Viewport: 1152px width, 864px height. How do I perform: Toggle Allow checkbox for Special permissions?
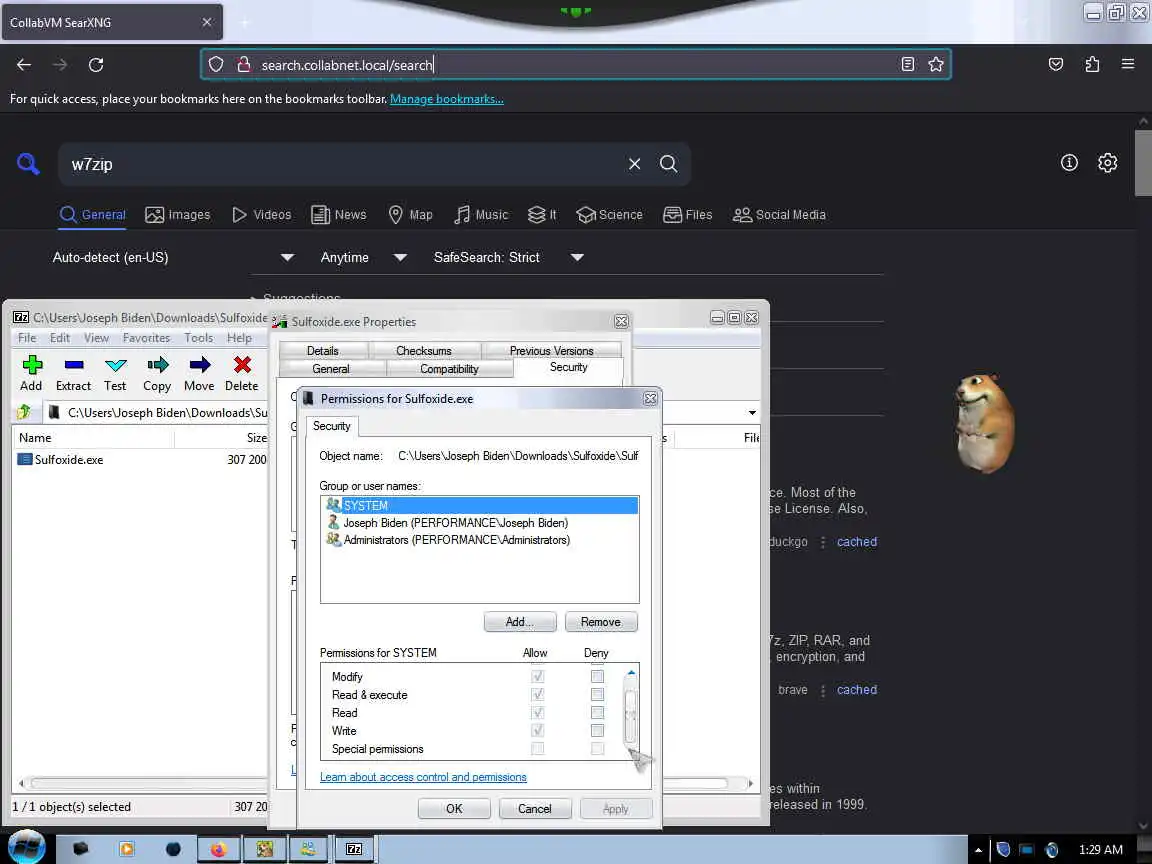tap(538, 749)
